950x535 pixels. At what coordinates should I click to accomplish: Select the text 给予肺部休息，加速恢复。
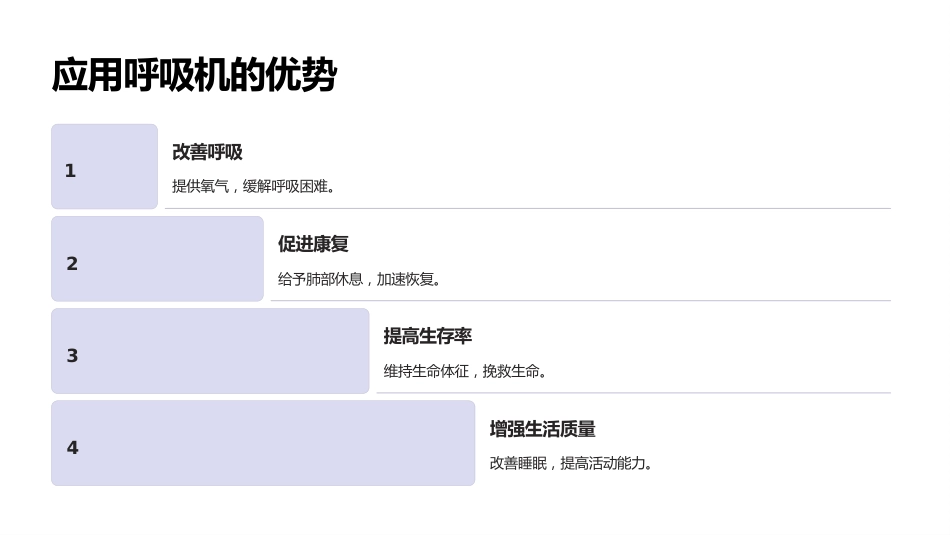[x=359, y=279]
